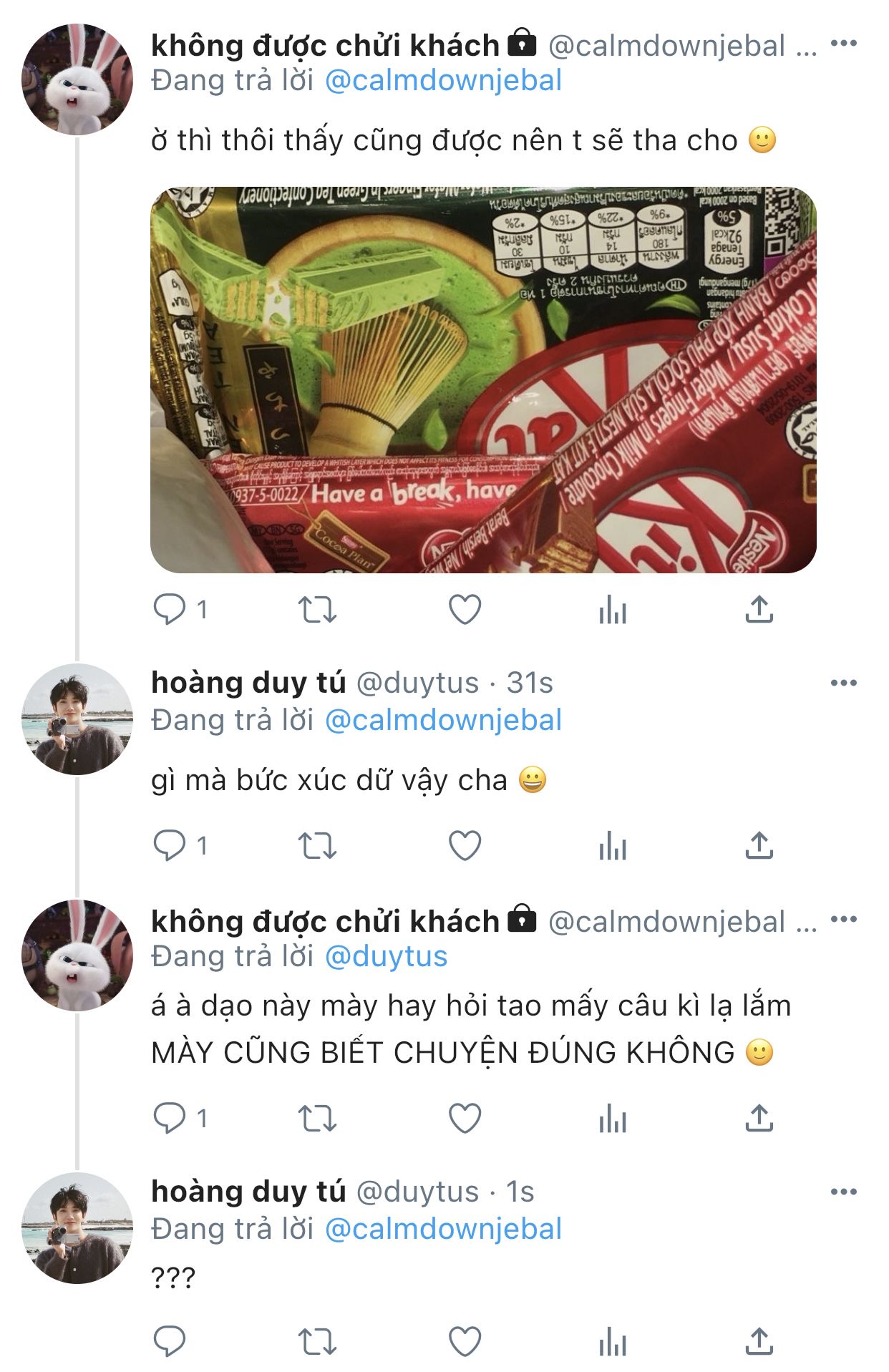Screen dimensions: 889x1372
Task: Share the '???' tweet
Action: click(x=759, y=1341)
